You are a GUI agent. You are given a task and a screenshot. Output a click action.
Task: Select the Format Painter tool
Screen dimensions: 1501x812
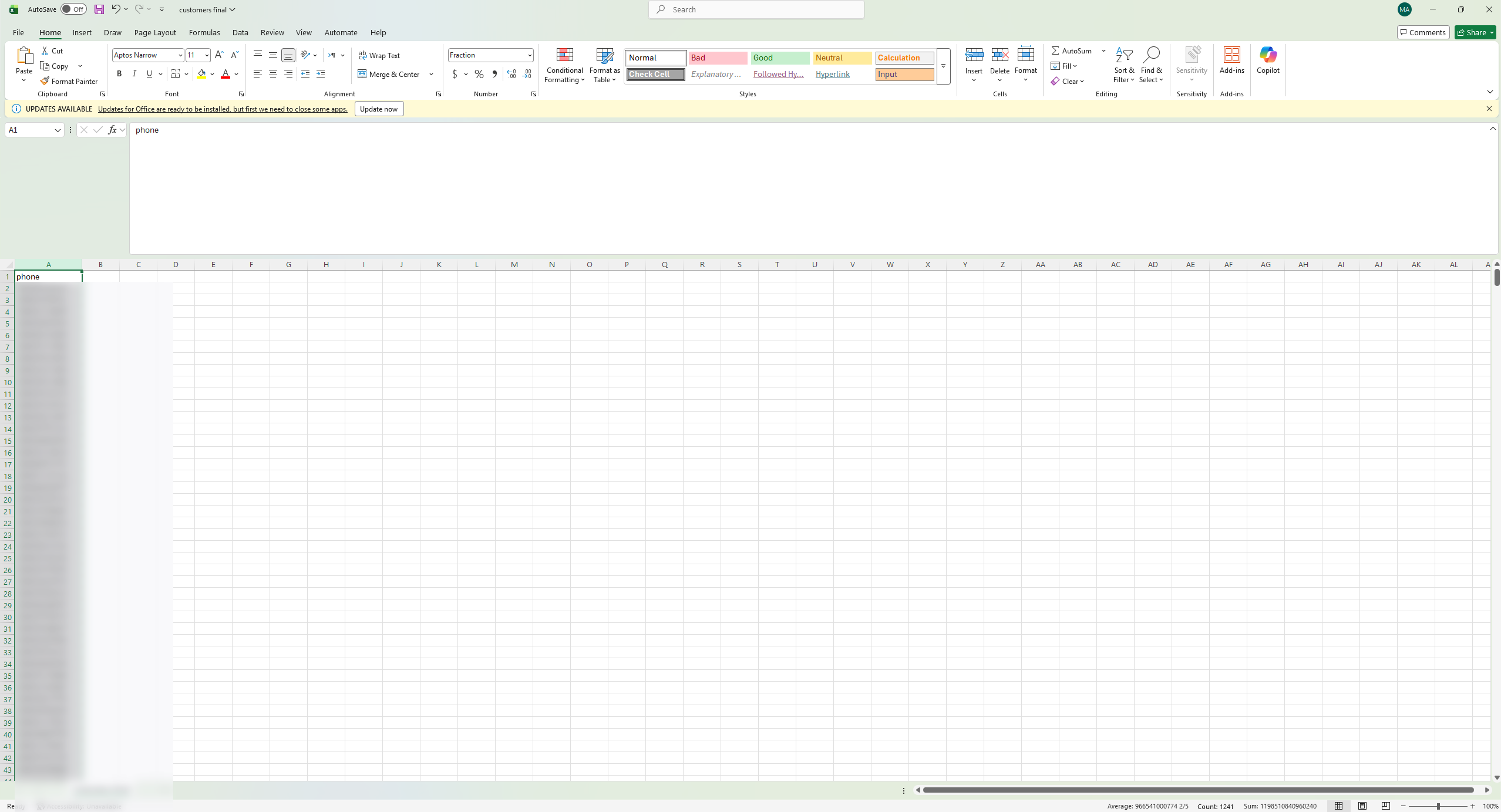click(x=69, y=81)
